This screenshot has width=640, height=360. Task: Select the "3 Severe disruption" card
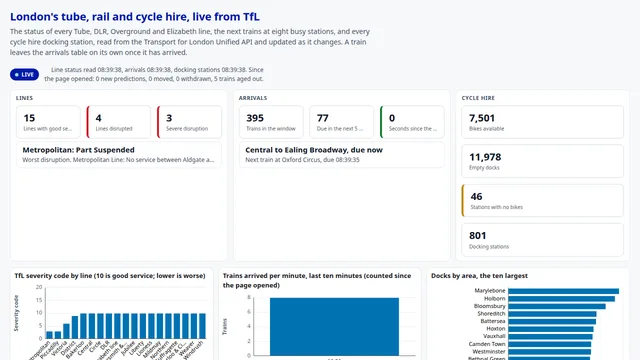[x=189, y=122]
